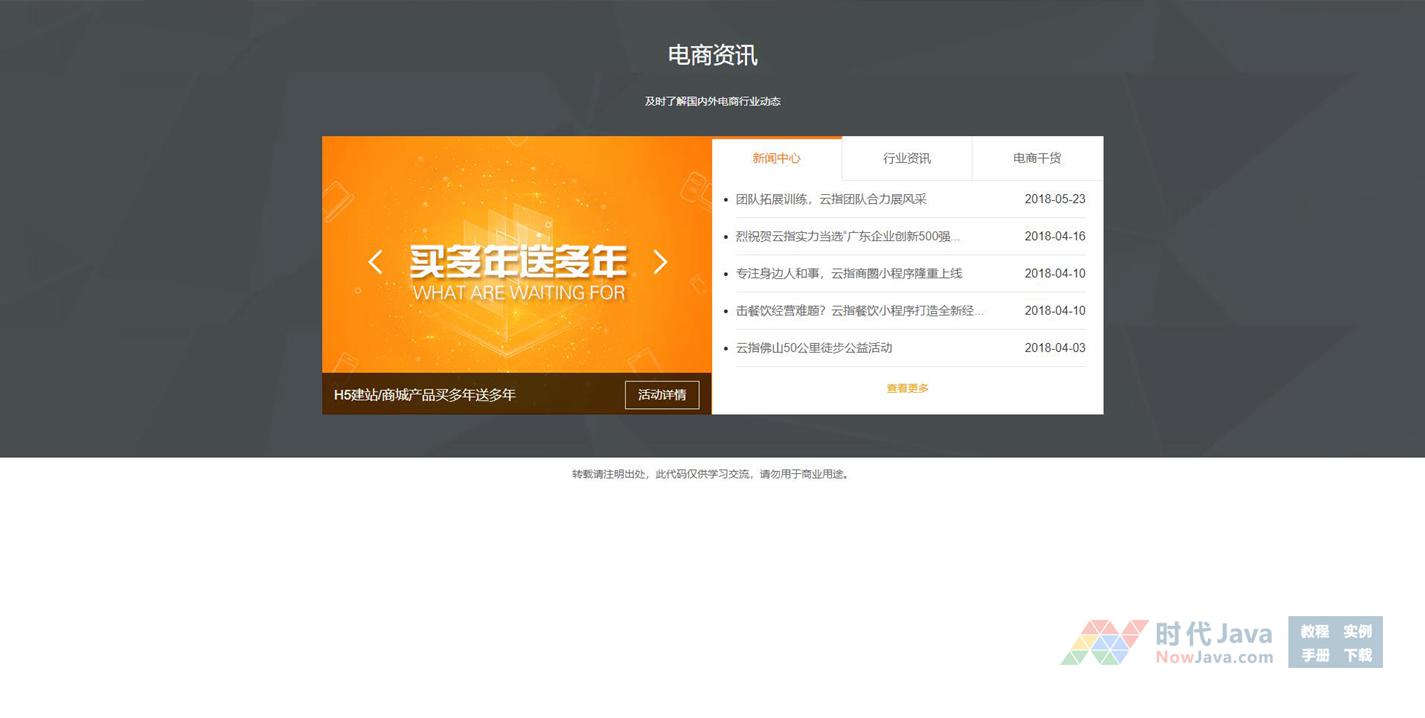Click the NowJava.com site text

click(x=1213, y=657)
